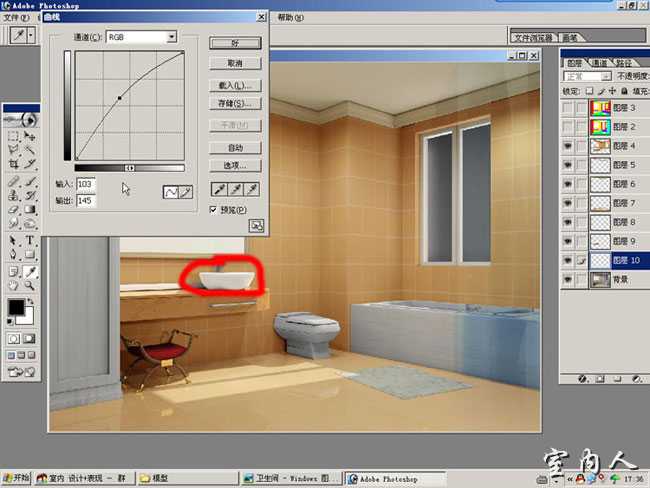Select the Eyedropper tool in toolbox
Screen dimensions: 650x488
click(x=29, y=272)
